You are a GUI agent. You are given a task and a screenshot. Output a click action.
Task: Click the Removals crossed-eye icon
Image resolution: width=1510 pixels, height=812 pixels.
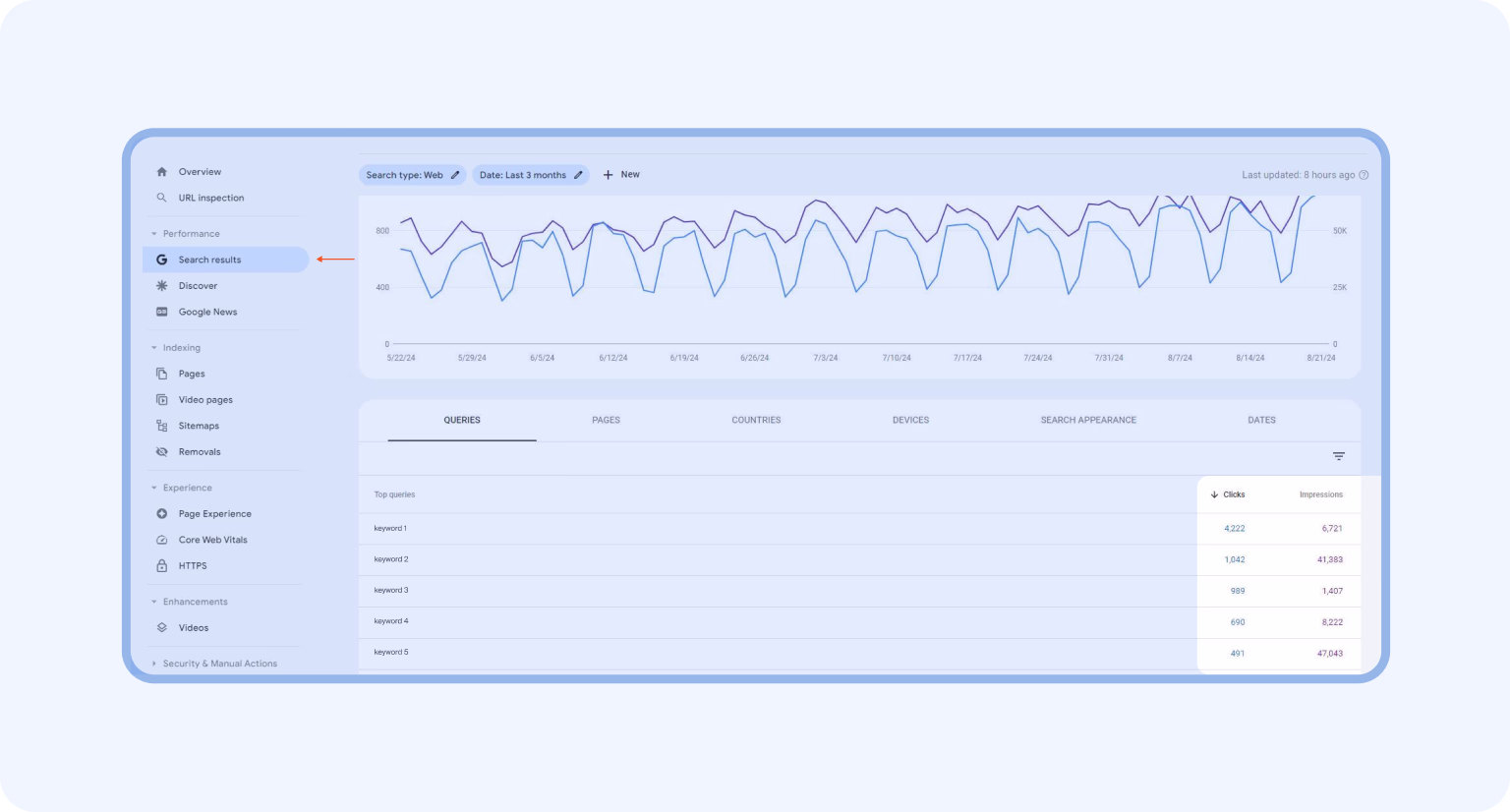(x=162, y=452)
